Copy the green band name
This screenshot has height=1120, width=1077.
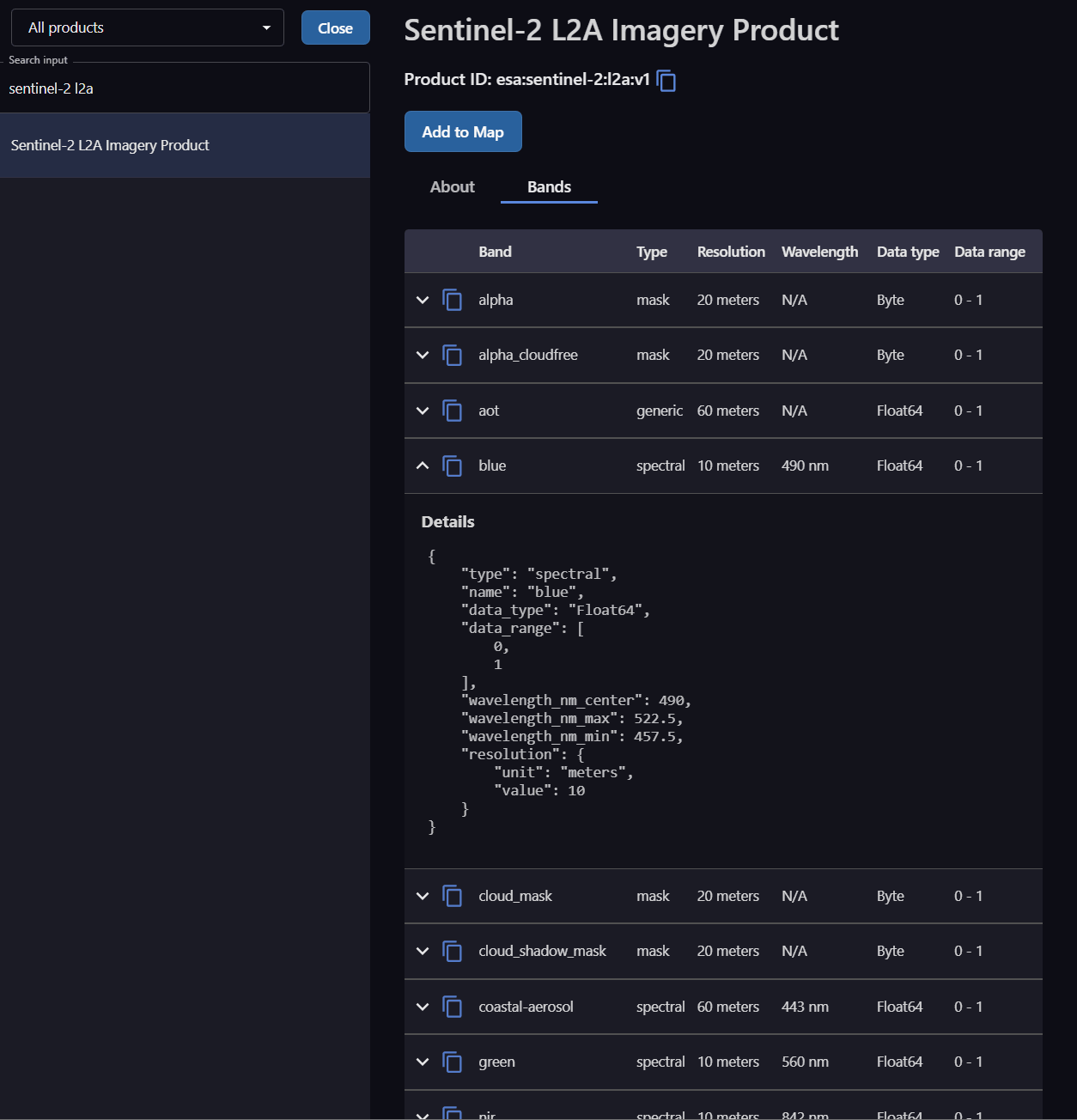tap(452, 1062)
